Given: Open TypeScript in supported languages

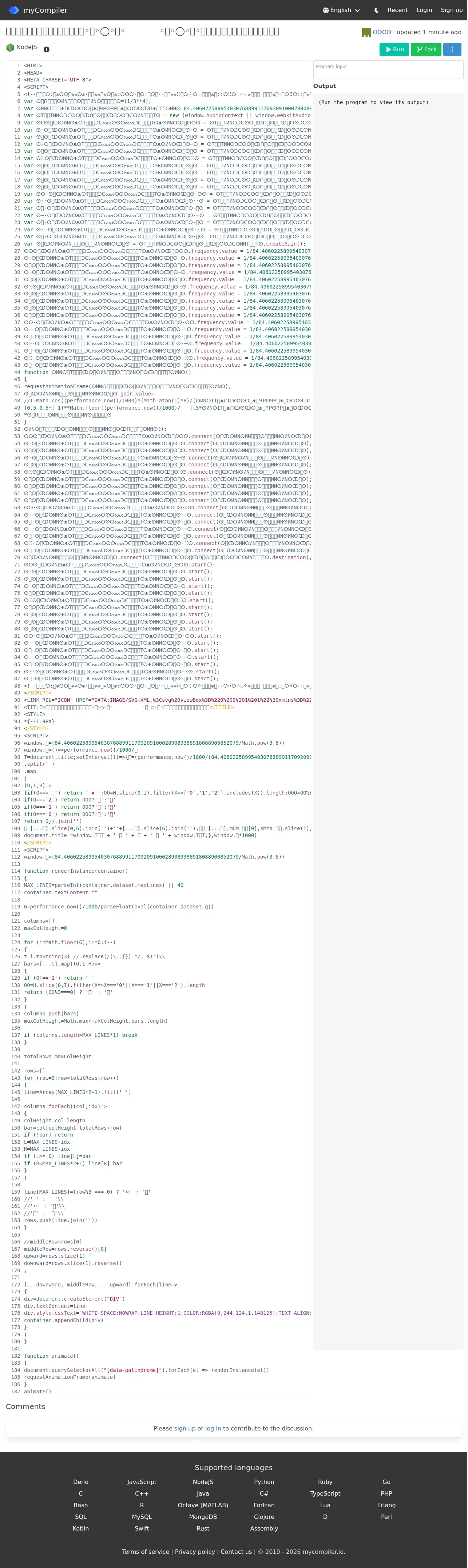Looking at the screenshot, I should (325, 1493).
